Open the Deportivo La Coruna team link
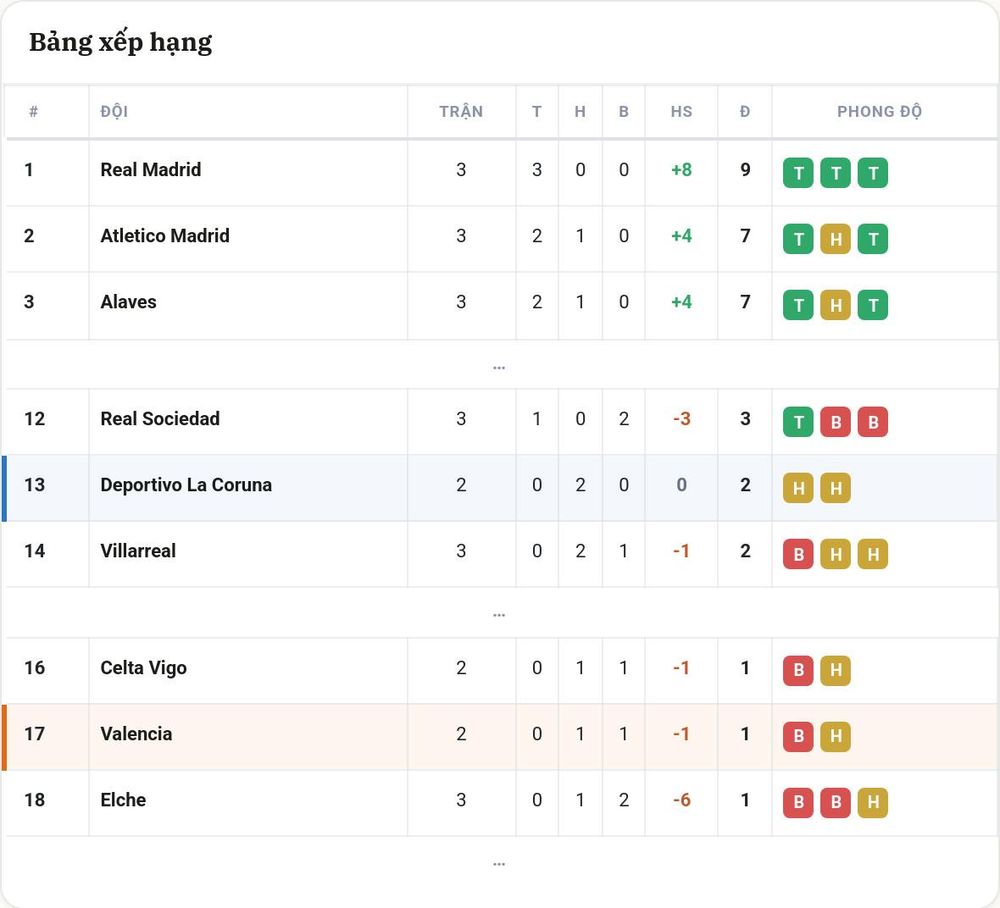Image resolution: width=1000 pixels, height=908 pixels. pyautogui.click(x=186, y=485)
